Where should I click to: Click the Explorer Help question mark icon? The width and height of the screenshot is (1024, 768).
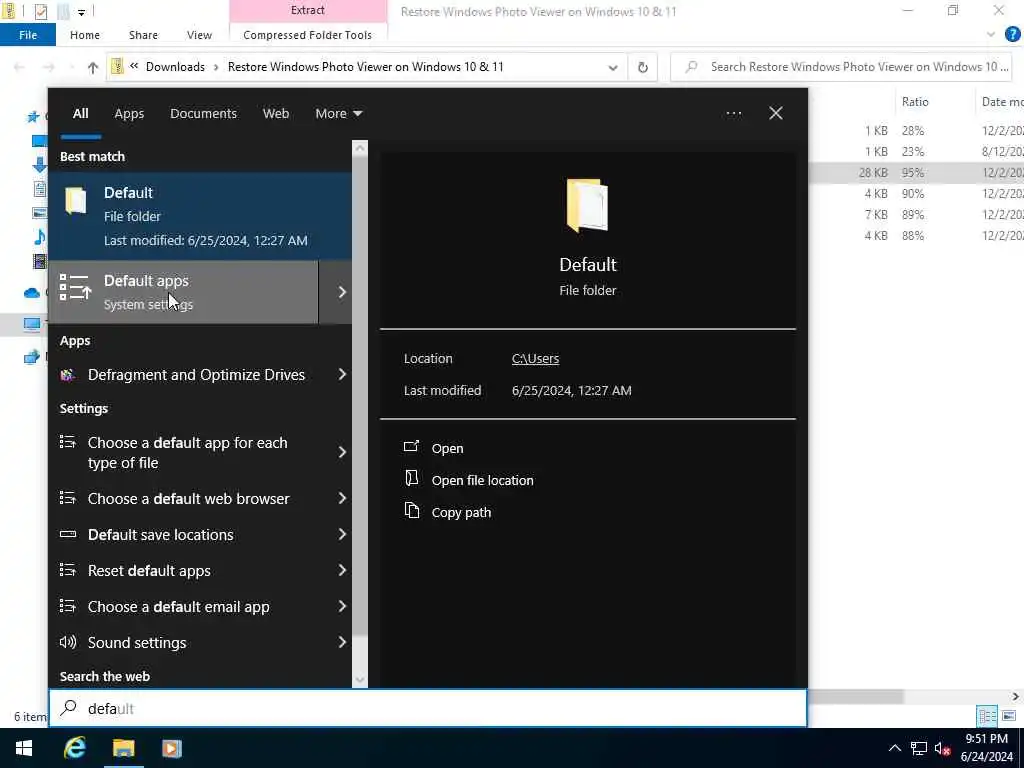pos(1012,35)
